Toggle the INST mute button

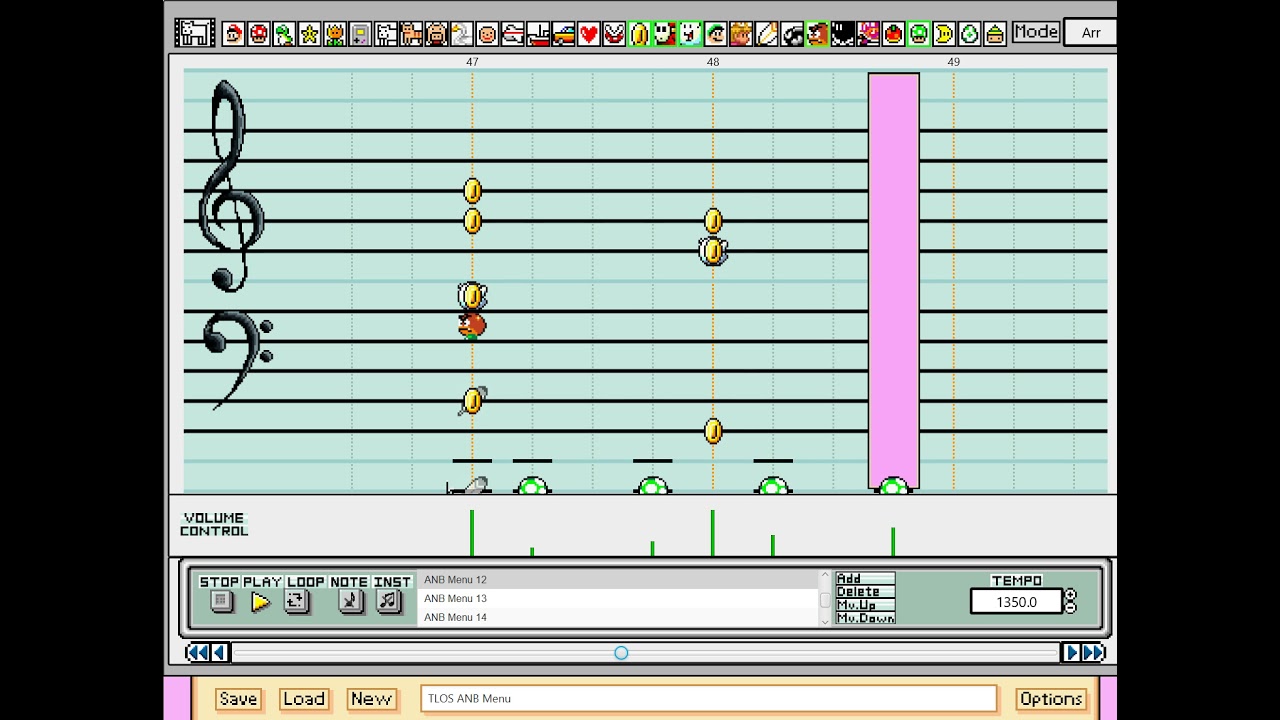click(x=389, y=601)
